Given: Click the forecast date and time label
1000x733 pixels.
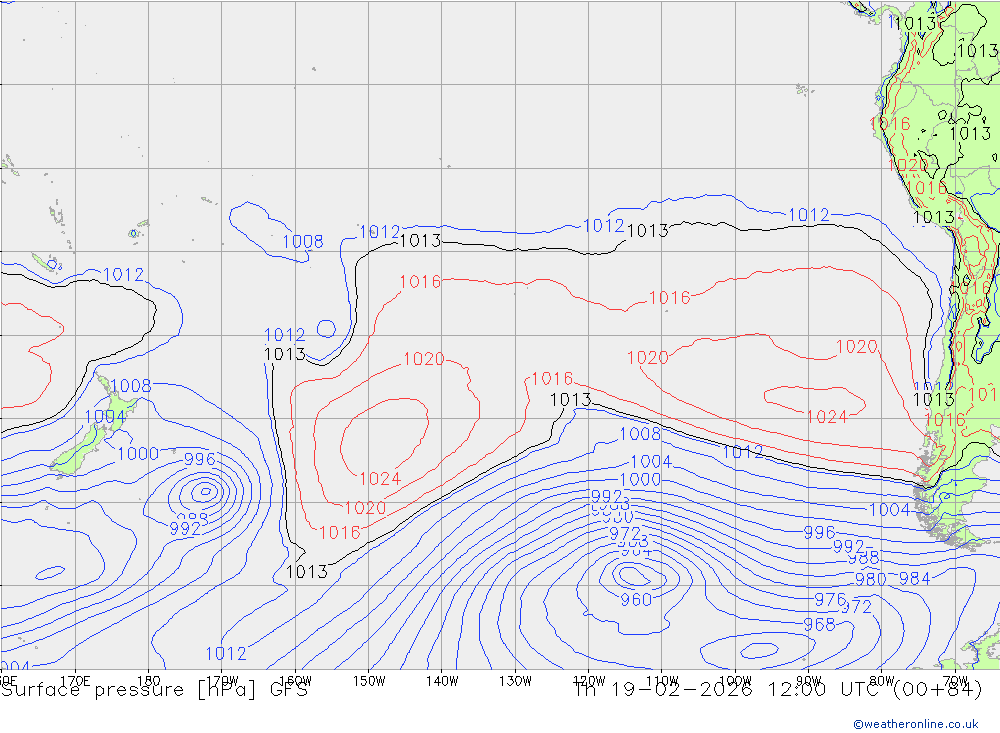Looking at the screenshot, I should (777, 689).
